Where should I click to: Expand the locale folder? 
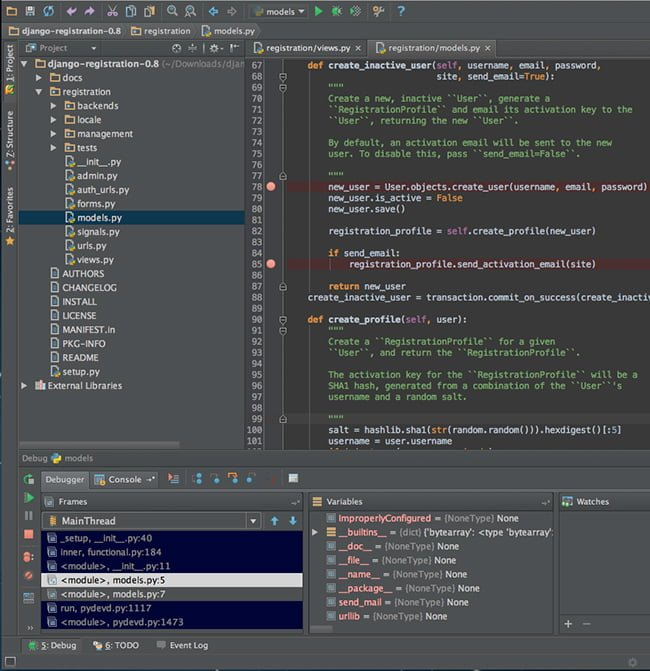coord(53,120)
